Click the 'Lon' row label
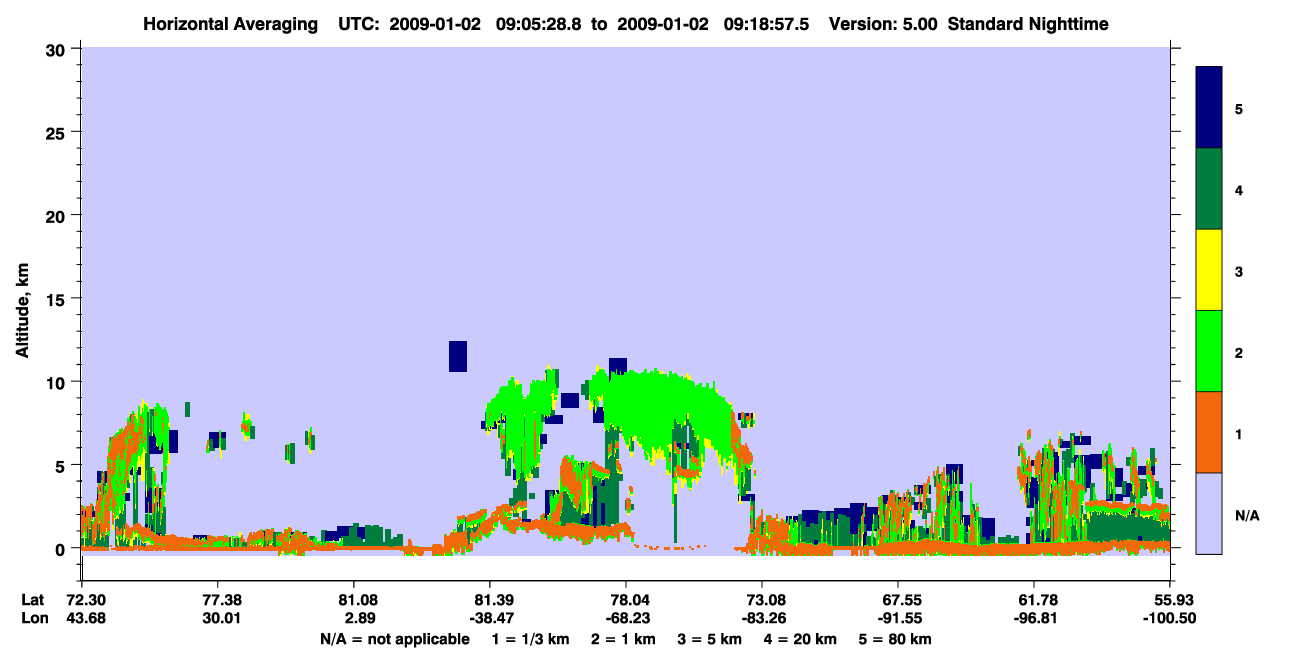 (x=33, y=618)
